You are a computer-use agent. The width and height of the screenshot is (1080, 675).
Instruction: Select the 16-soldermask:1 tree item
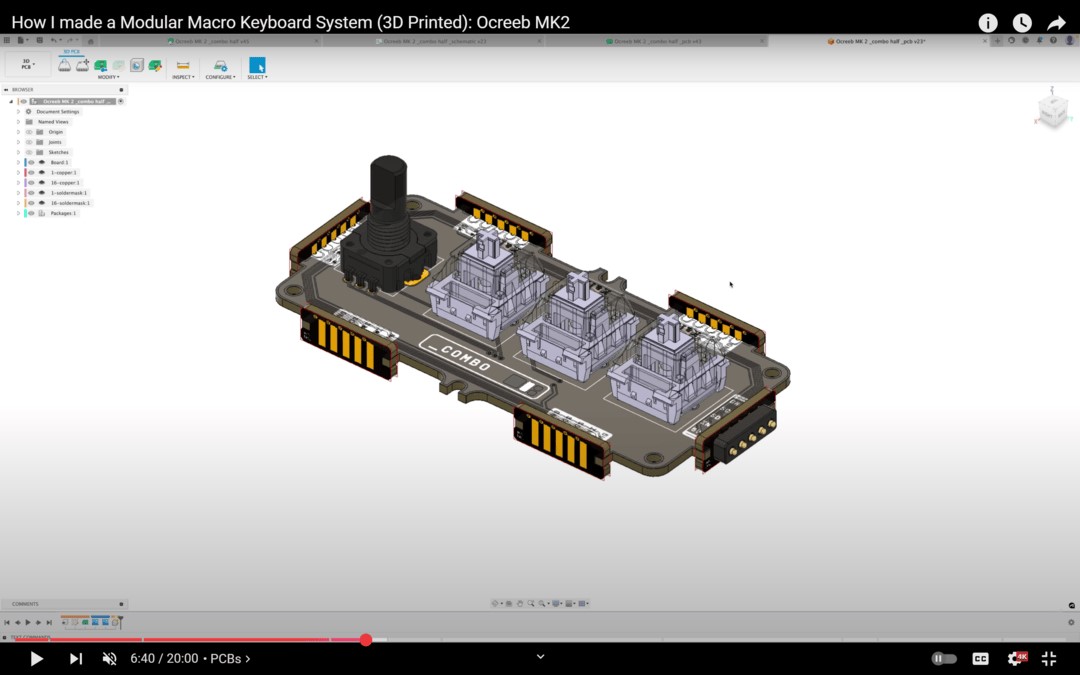point(70,203)
